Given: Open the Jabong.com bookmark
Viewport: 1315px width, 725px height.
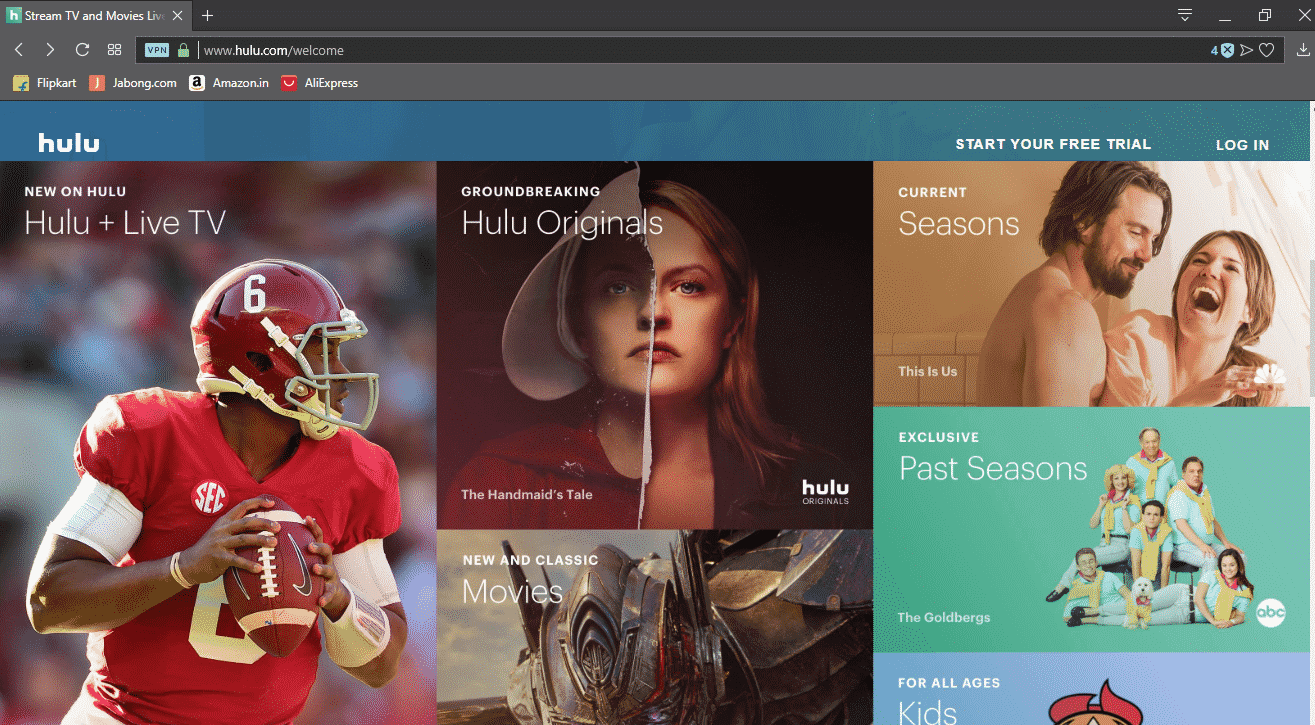Looking at the screenshot, I should click(x=133, y=83).
